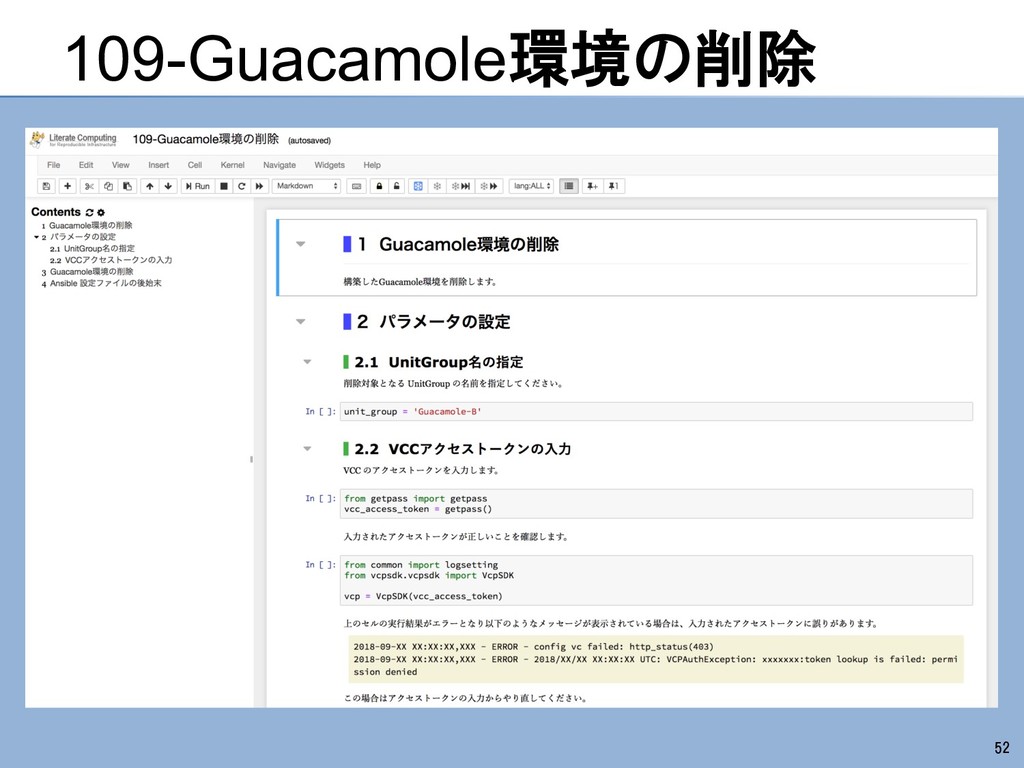The image size is (1024, 768).
Task: Click the sidebar resize handle
Action: coord(251,459)
